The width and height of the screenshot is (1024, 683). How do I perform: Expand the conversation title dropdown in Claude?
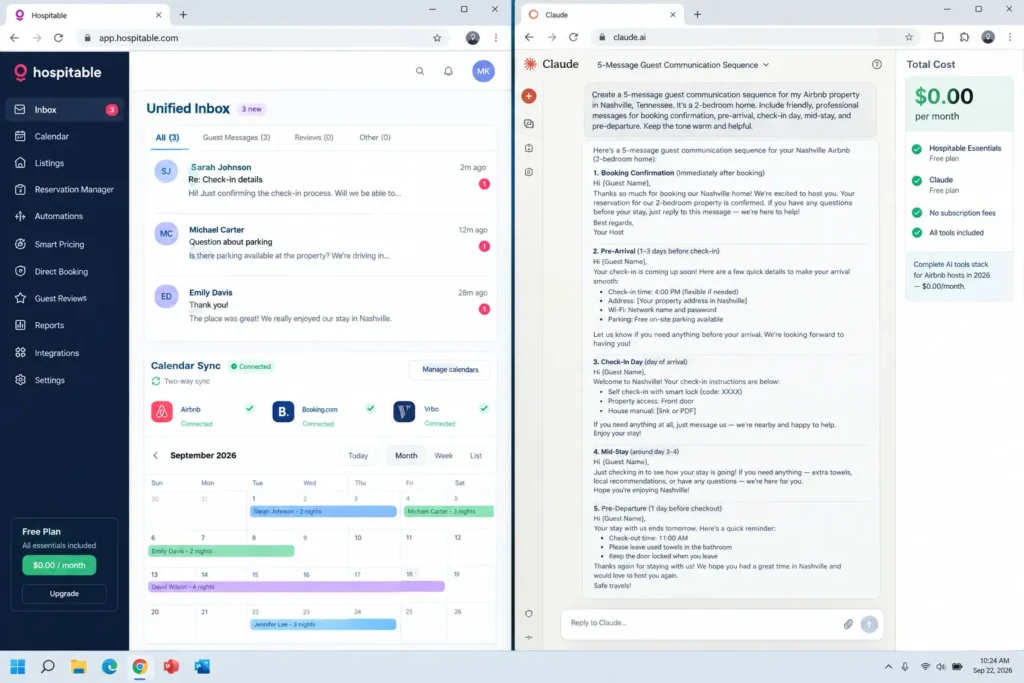pos(766,65)
